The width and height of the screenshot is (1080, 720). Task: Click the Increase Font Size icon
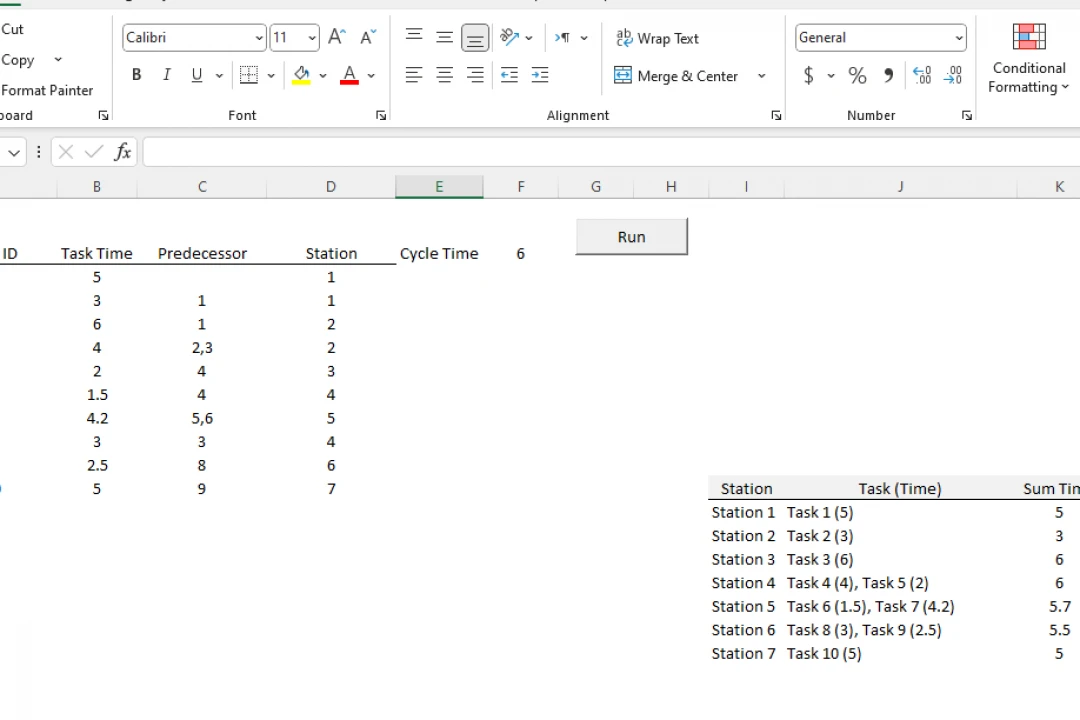tap(337, 38)
